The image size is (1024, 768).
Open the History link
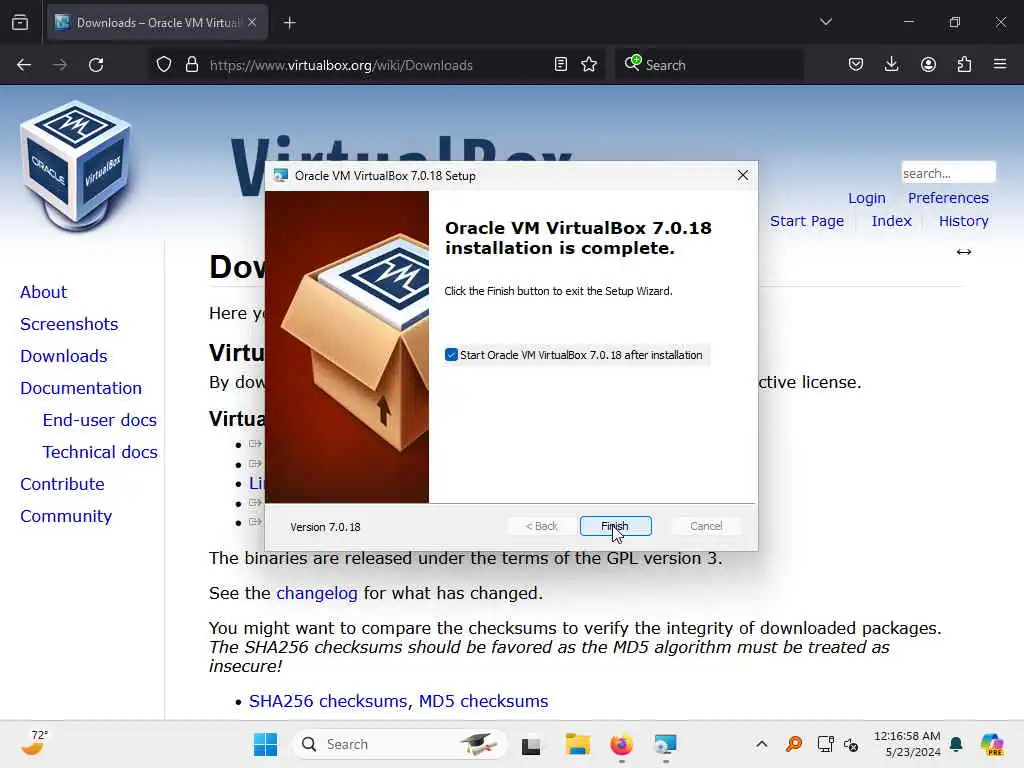[963, 221]
